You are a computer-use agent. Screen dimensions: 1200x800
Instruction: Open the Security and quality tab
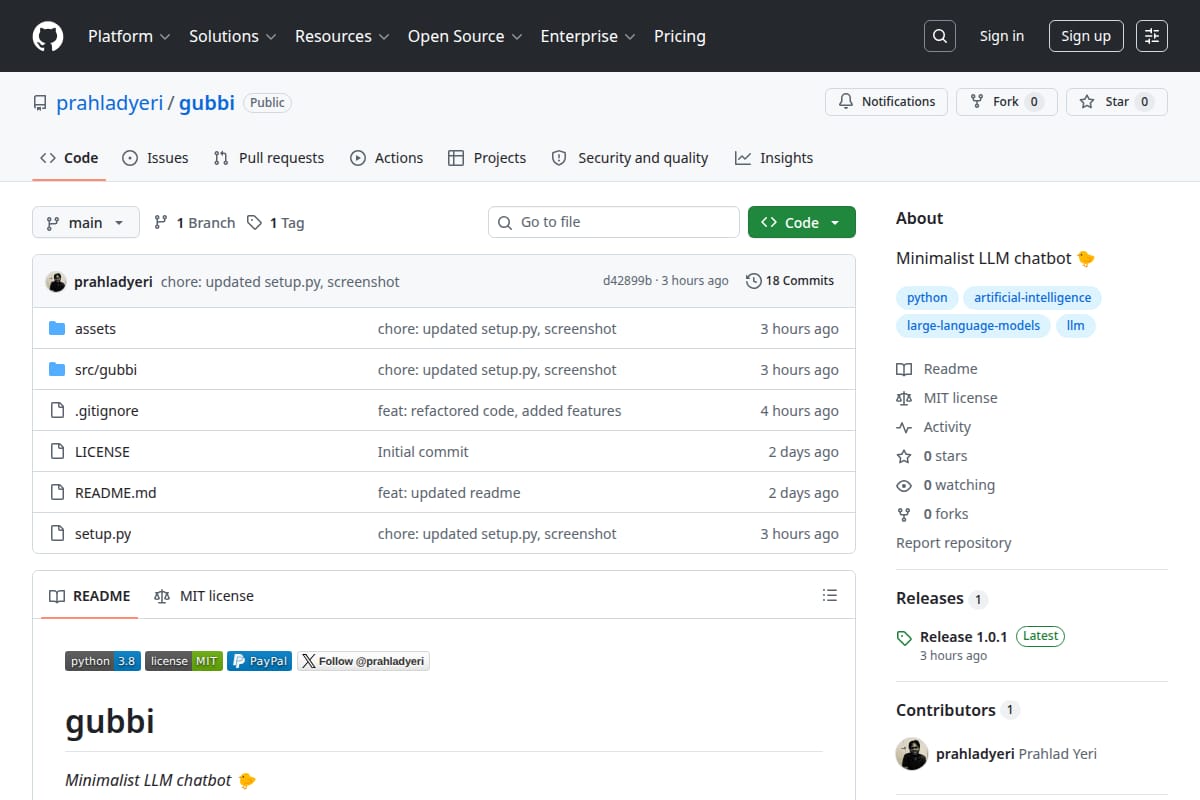[630, 158]
